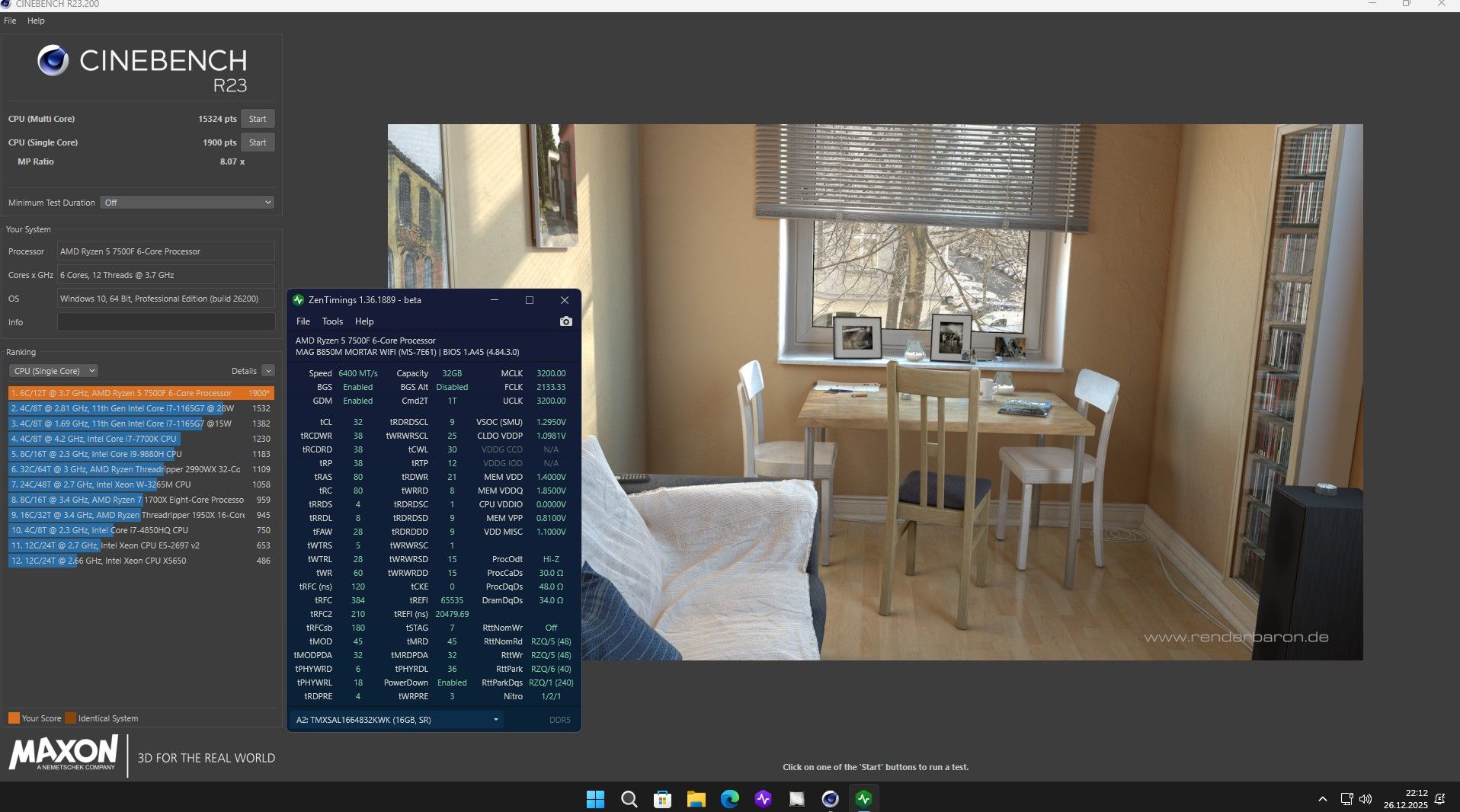Start the CPU Single Core test
1460x812 pixels.
258,142
